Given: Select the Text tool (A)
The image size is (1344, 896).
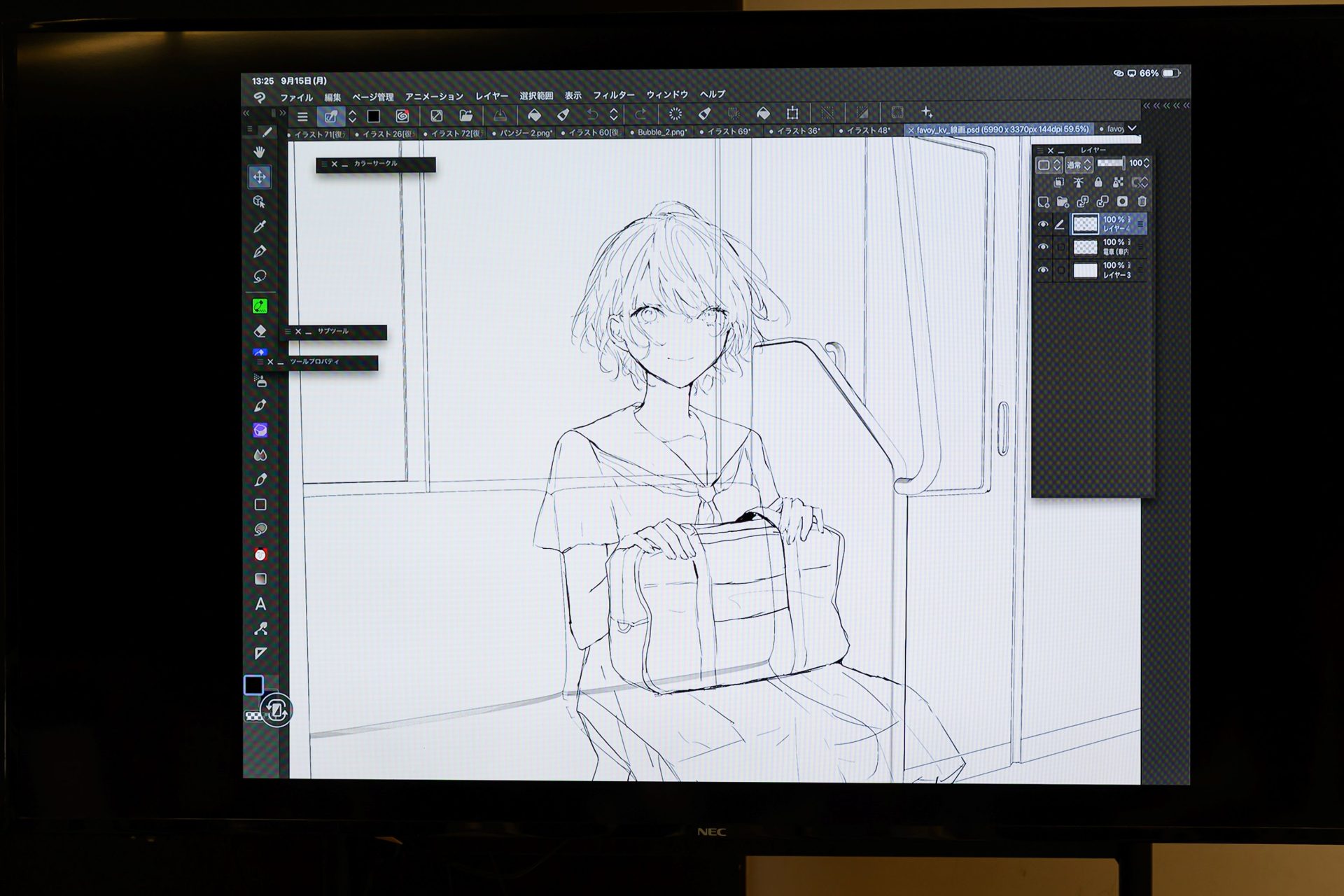Looking at the screenshot, I should point(260,604).
